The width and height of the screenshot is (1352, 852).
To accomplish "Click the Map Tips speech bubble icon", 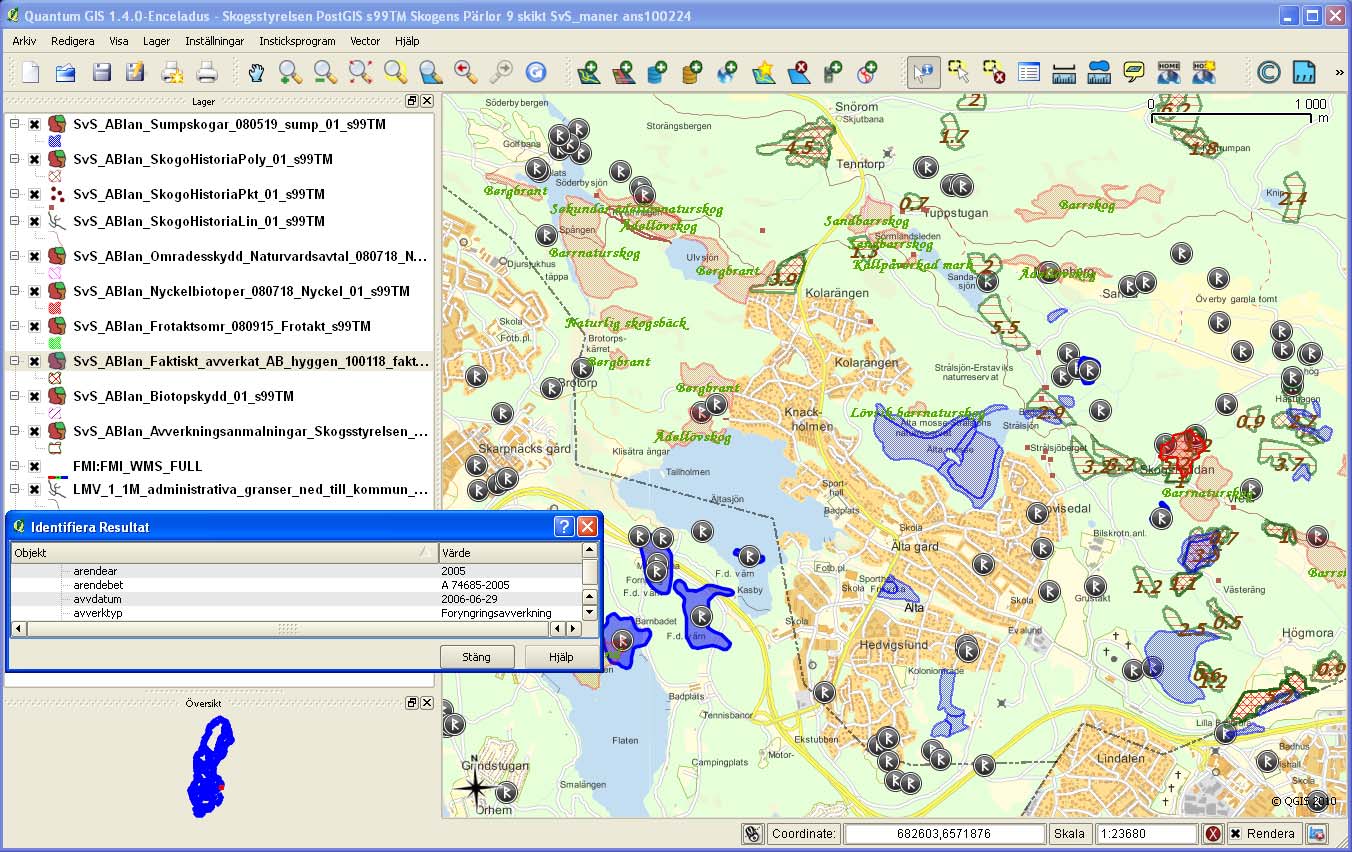I will pyautogui.click(x=1134, y=72).
